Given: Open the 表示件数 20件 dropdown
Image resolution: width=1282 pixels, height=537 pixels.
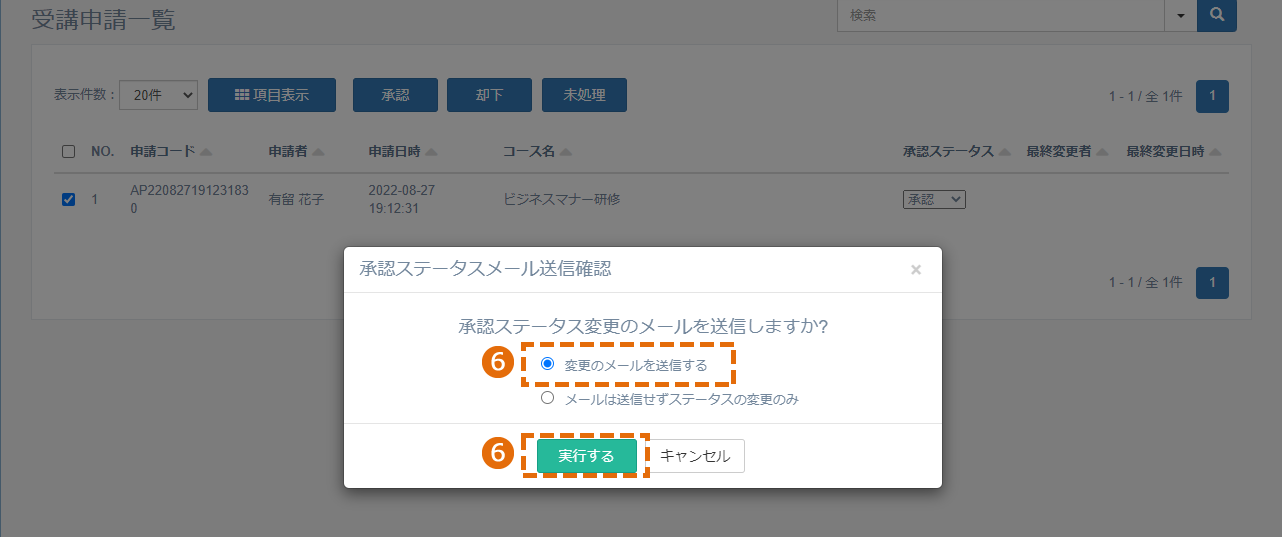Looking at the screenshot, I should point(159,94).
